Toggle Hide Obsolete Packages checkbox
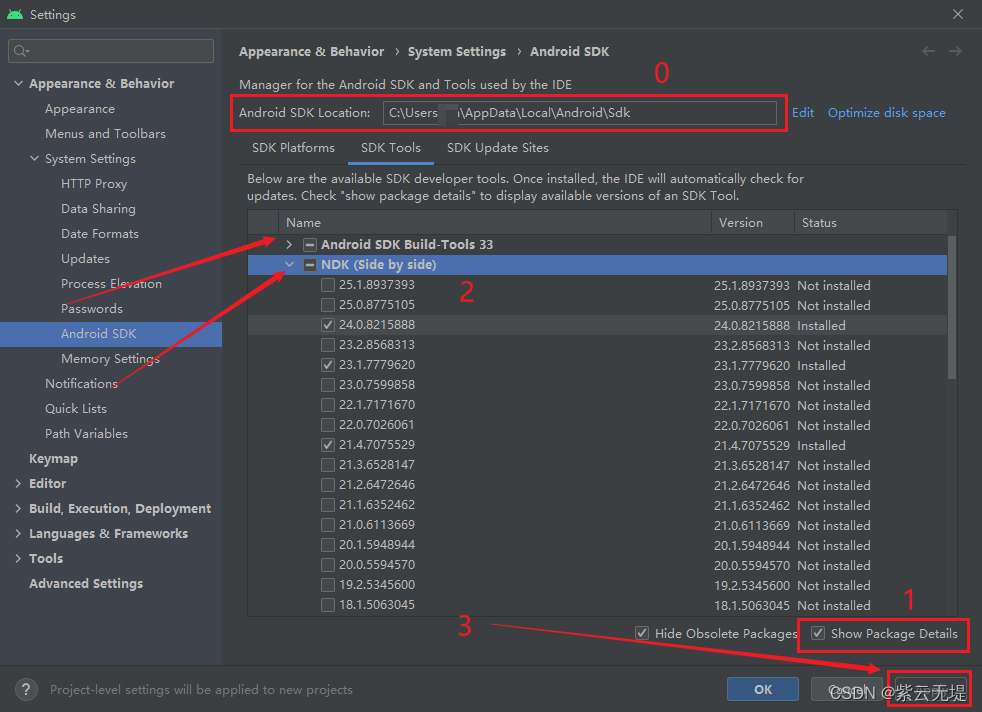 point(642,633)
